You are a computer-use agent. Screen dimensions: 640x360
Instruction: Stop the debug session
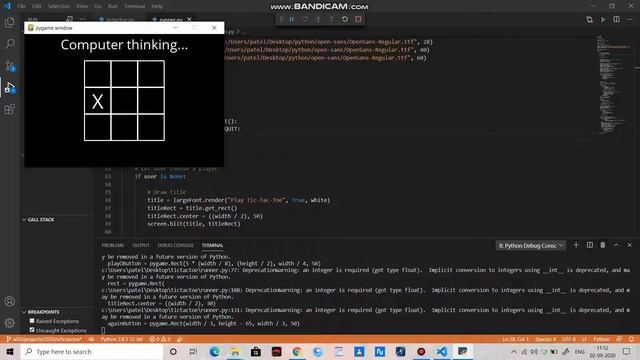tap(358, 19)
